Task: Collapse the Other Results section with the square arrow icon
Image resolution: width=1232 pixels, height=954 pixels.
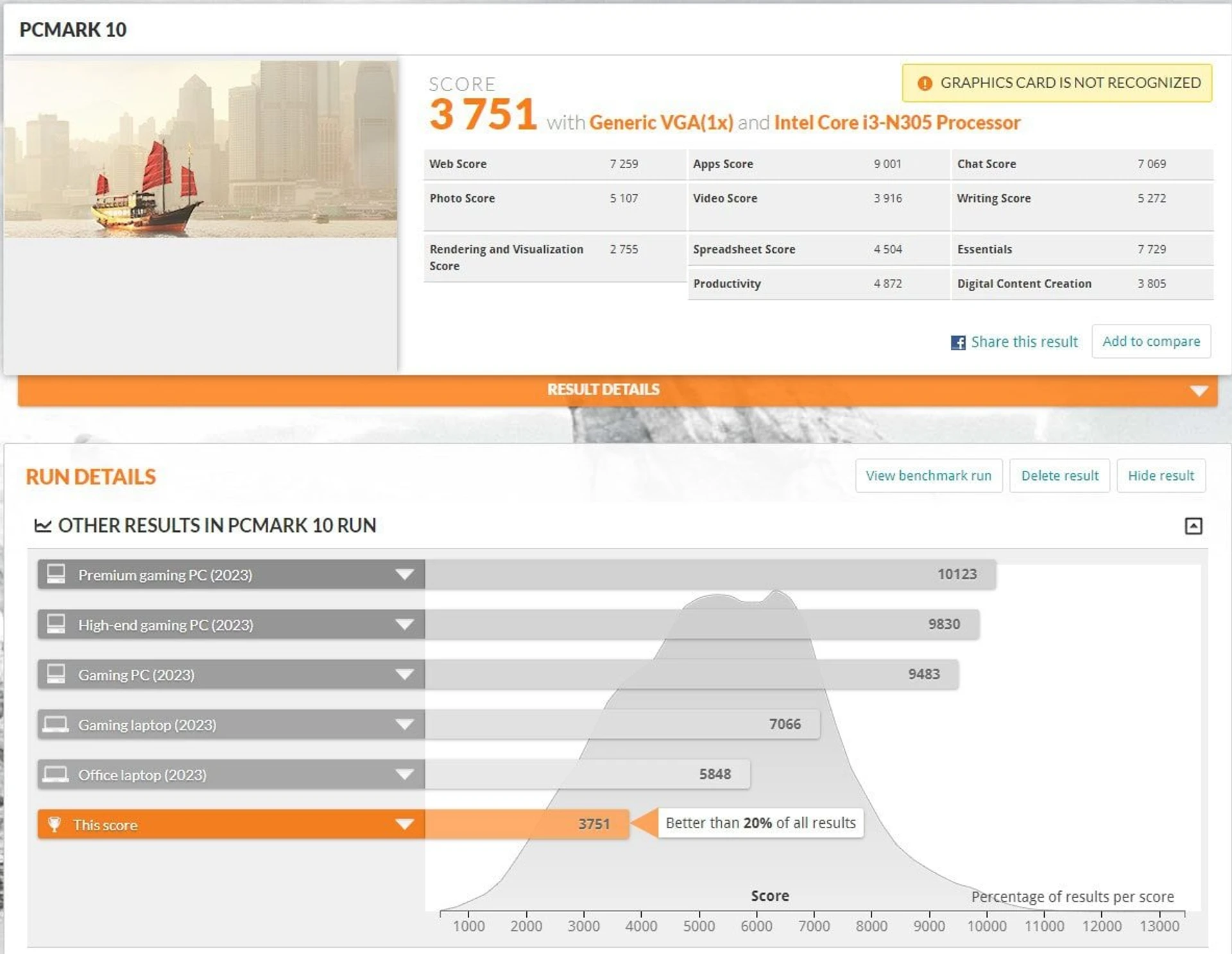Action: click(x=1193, y=526)
